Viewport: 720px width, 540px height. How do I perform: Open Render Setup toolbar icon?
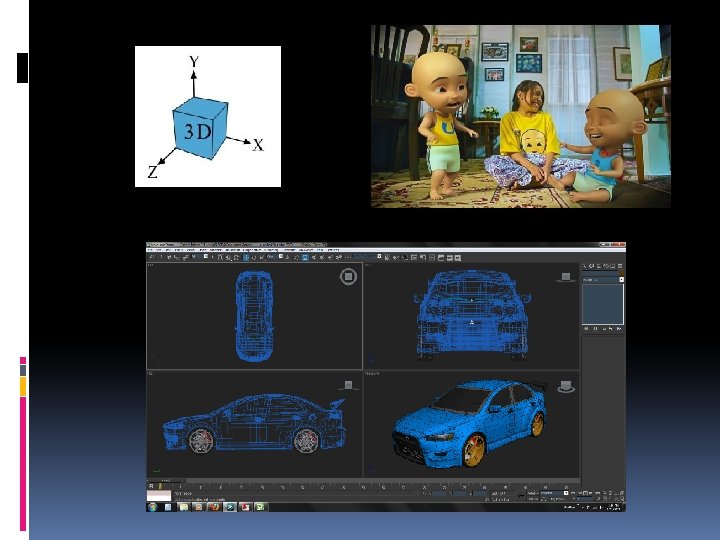(x=440, y=258)
